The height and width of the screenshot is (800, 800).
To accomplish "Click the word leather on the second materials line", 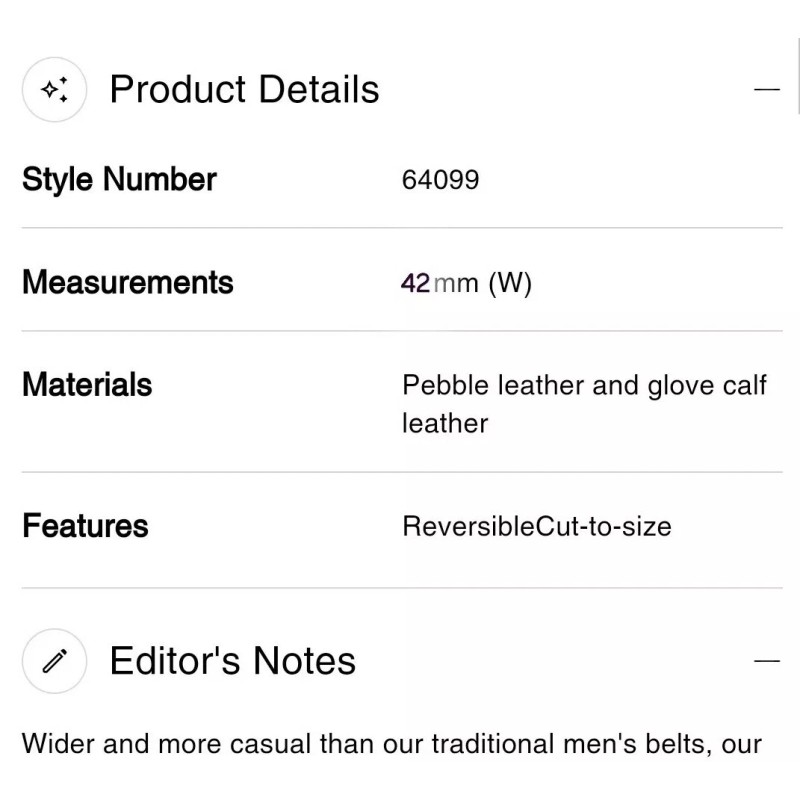I will click(445, 423).
